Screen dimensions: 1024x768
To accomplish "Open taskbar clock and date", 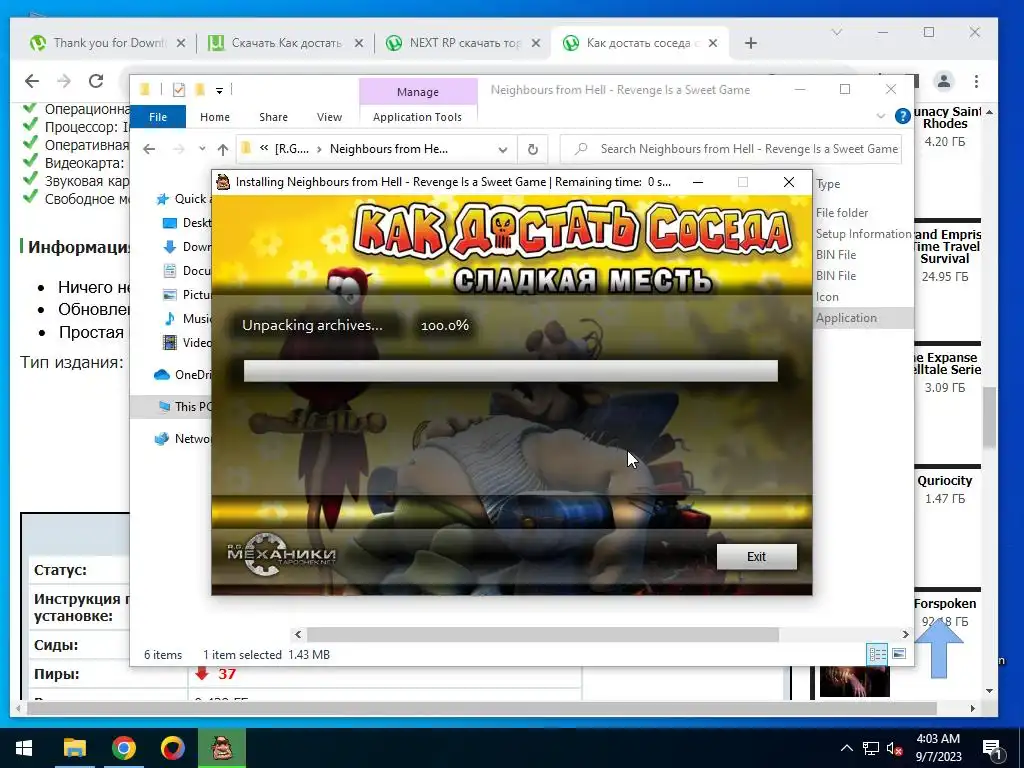I will (938, 748).
